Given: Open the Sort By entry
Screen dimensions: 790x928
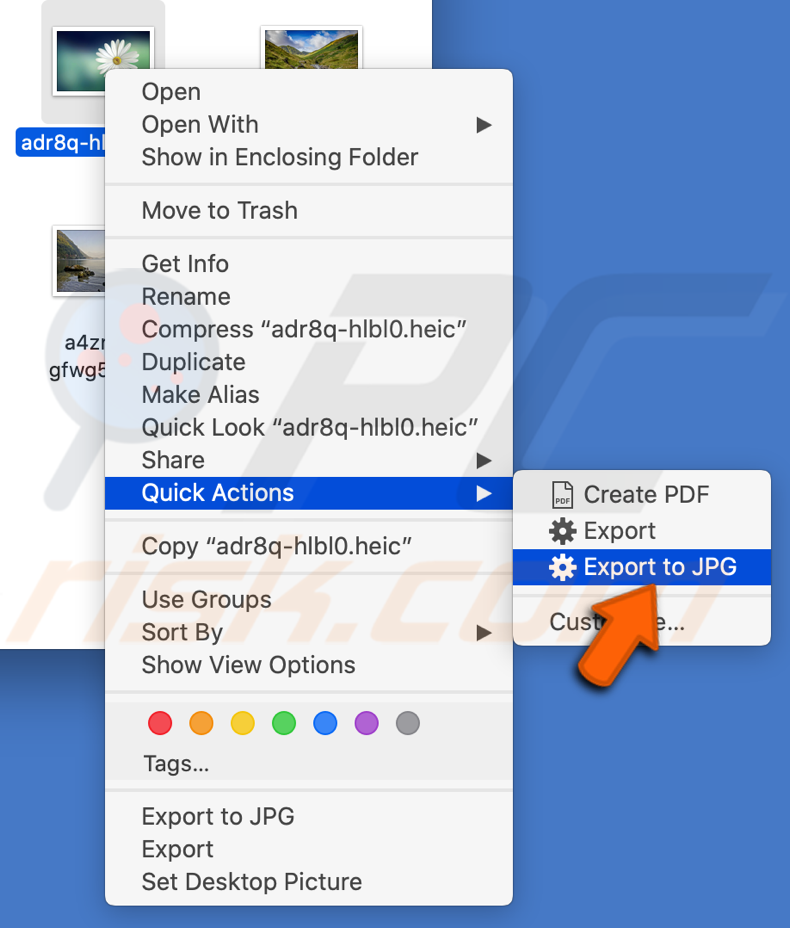Looking at the screenshot, I should click(x=309, y=633).
